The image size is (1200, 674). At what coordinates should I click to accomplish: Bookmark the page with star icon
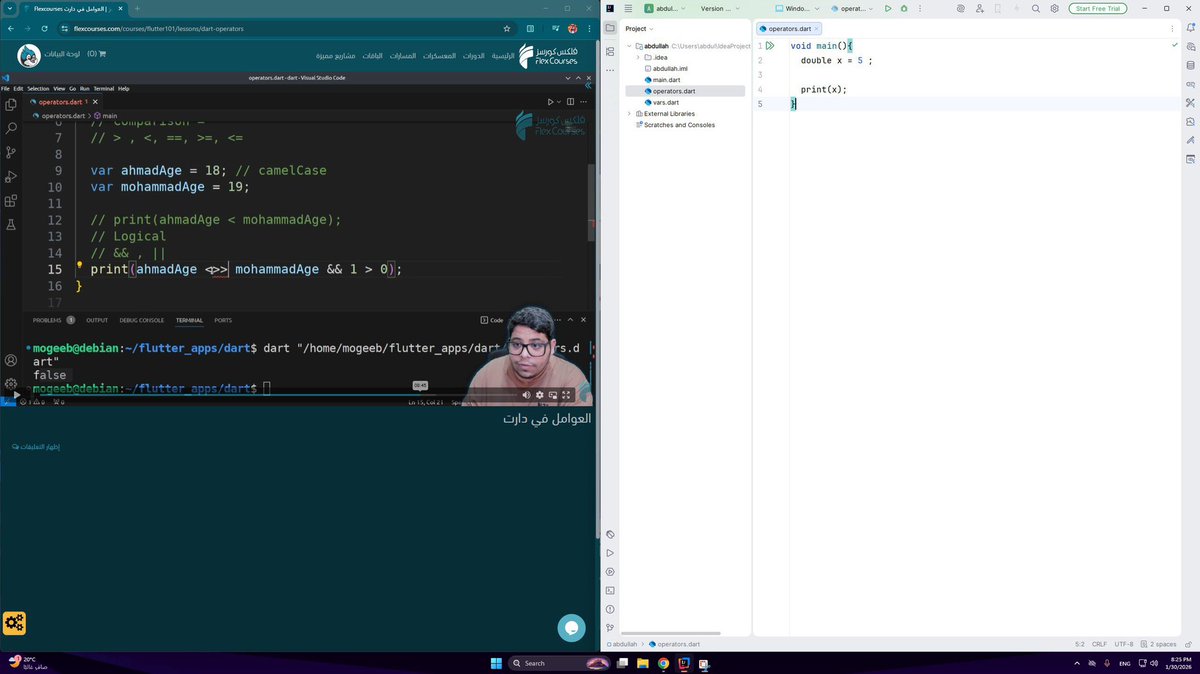[x=506, y=28]
